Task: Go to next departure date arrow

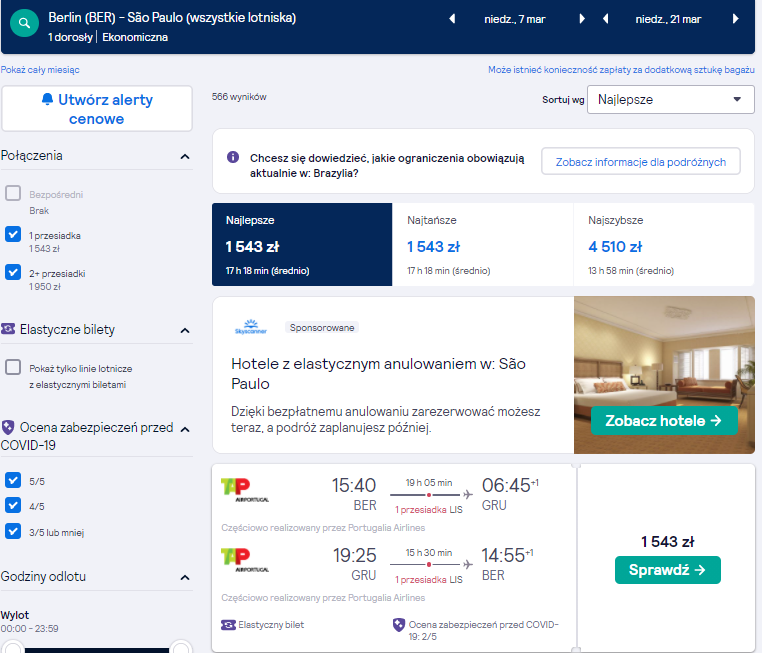Action: click(x=582, y=19)
